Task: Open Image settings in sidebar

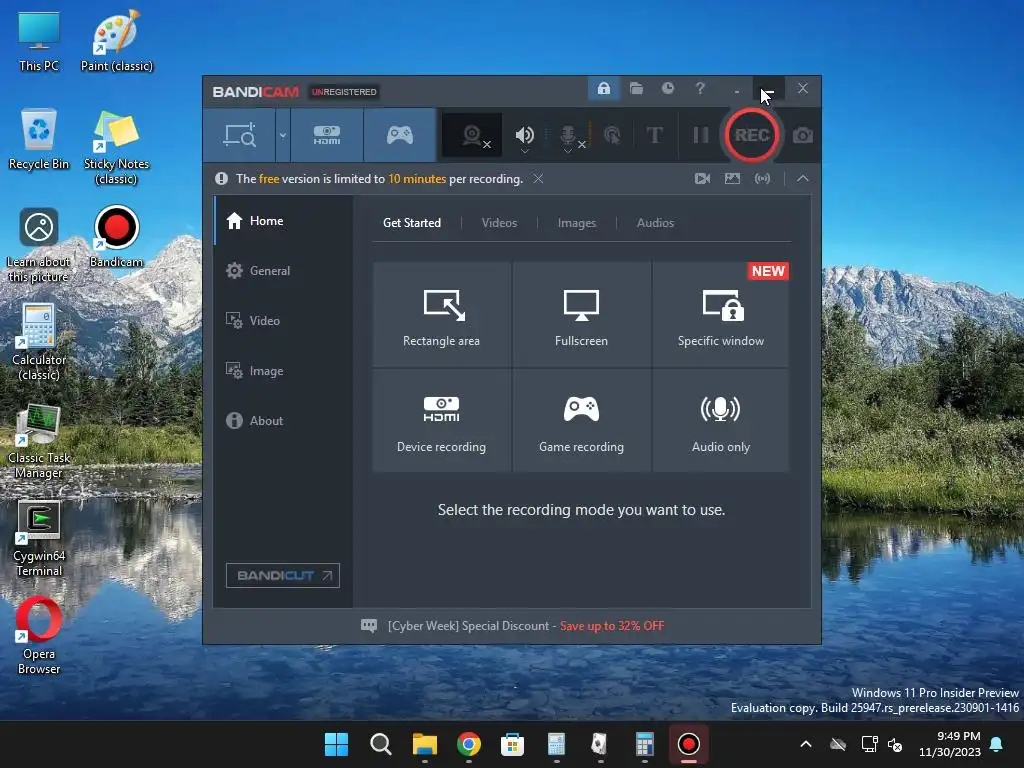Action: point(283,370)
